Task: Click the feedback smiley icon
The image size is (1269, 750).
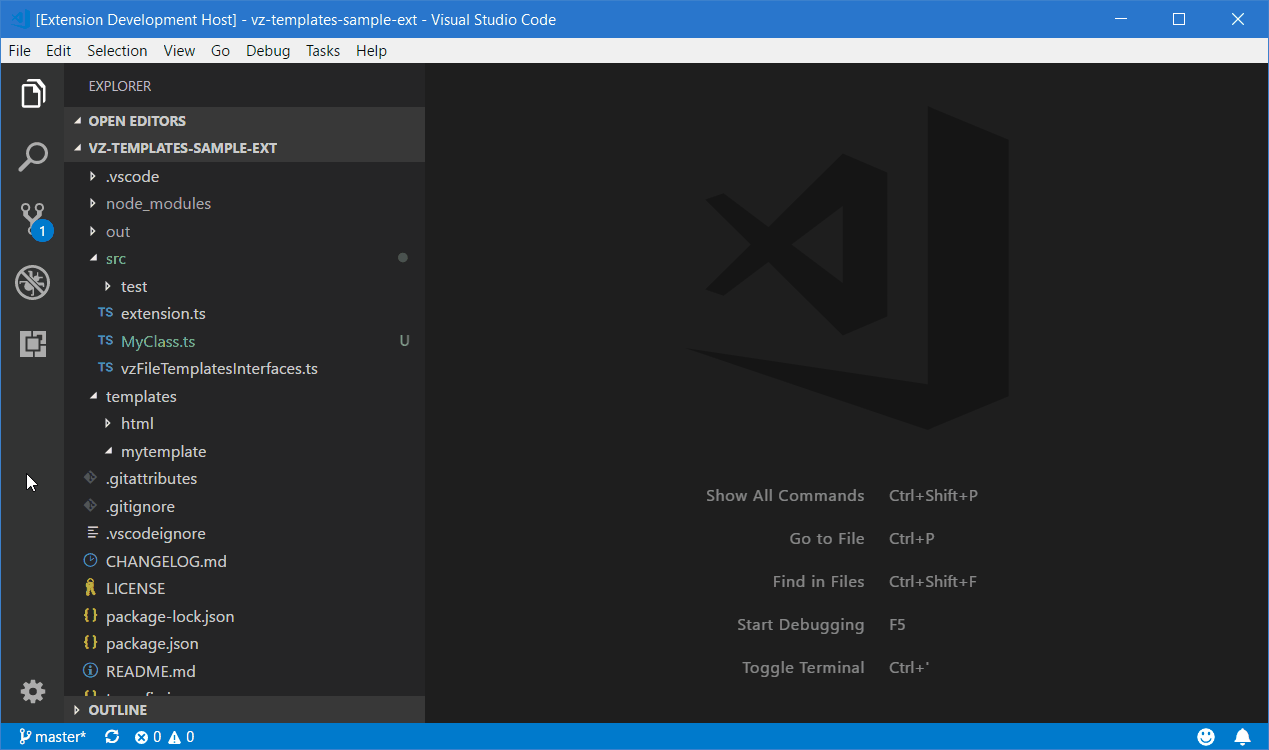Action: point(1206,737)
